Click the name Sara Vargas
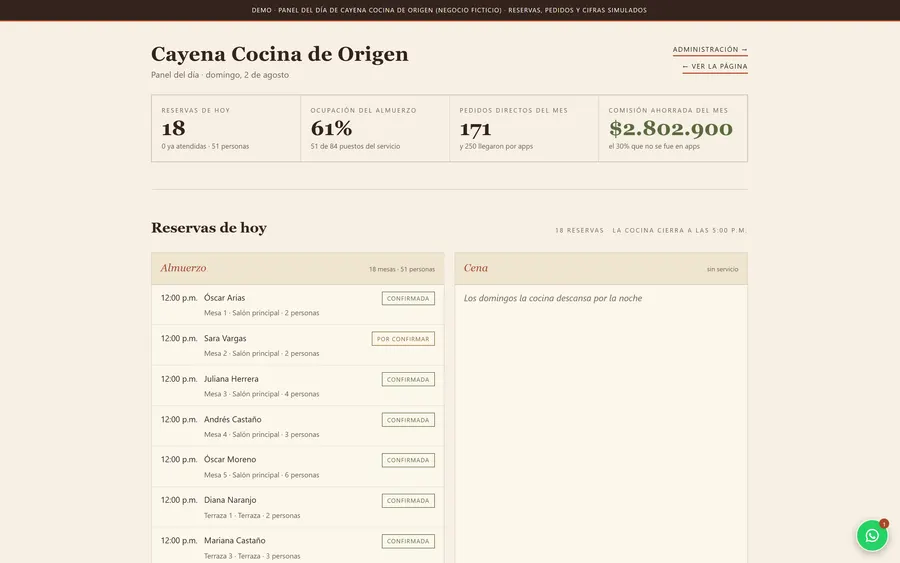 click(225, 339)
